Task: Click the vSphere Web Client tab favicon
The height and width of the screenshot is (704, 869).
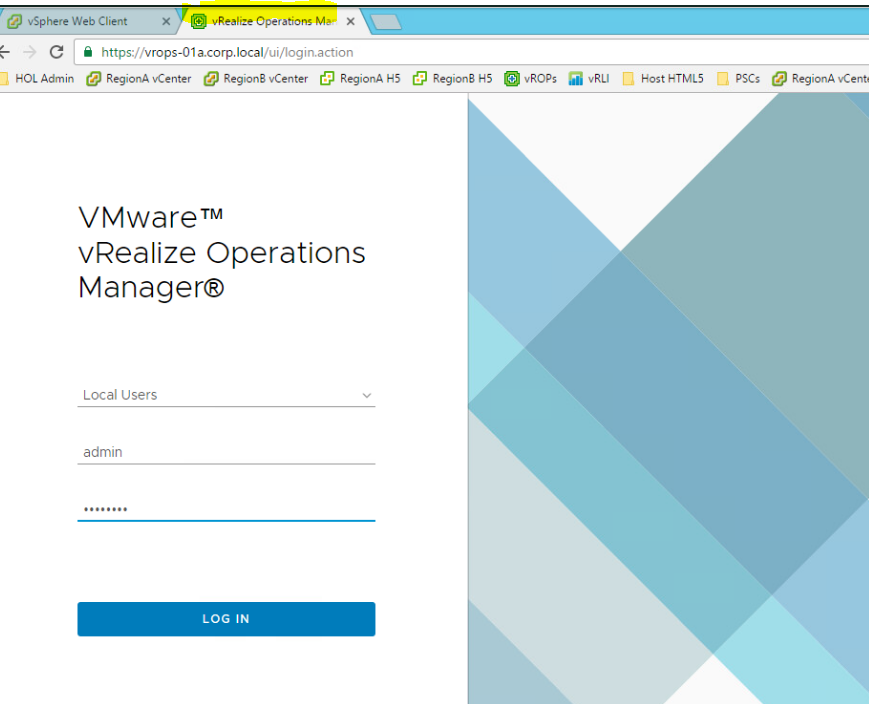Action: (14, 21)
